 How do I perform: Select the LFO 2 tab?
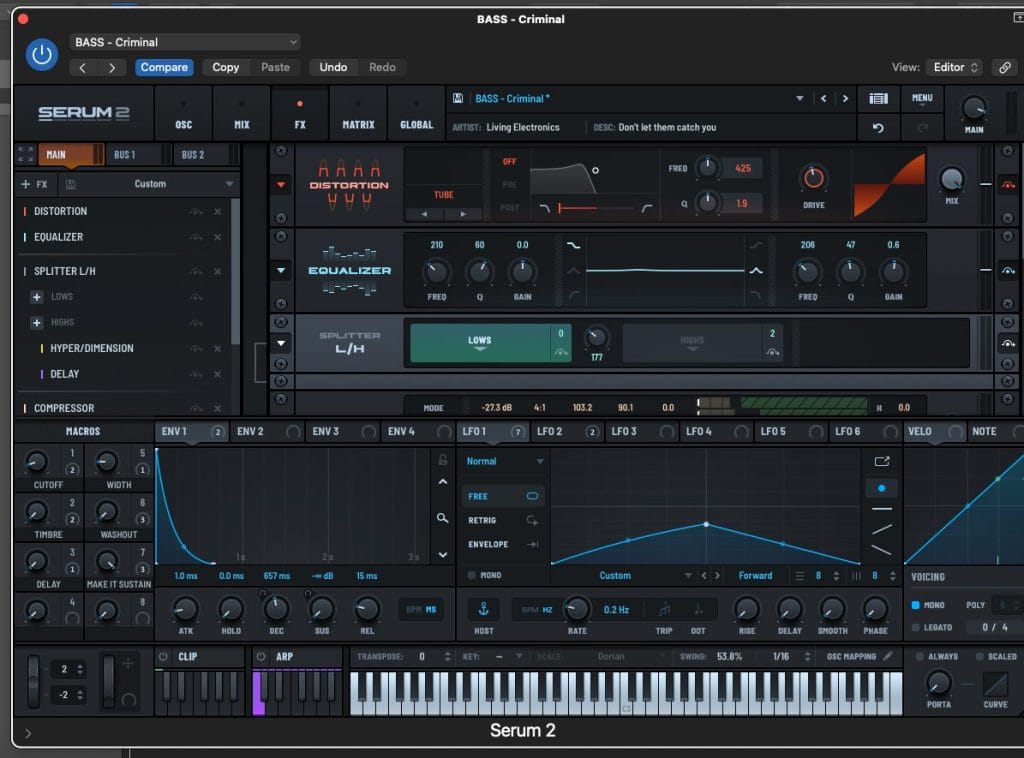coord(550,431)
